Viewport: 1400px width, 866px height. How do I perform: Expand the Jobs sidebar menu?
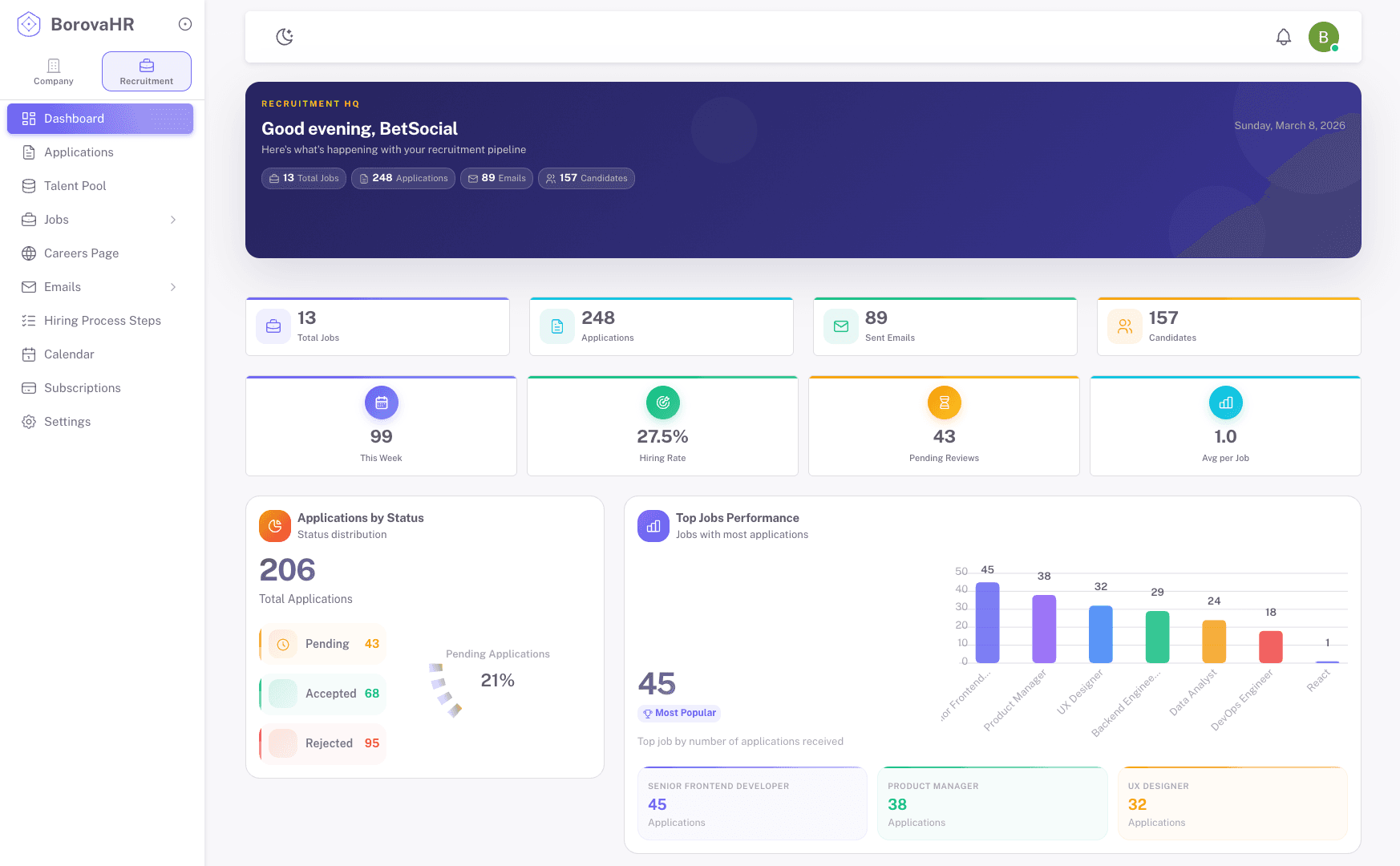173,219
